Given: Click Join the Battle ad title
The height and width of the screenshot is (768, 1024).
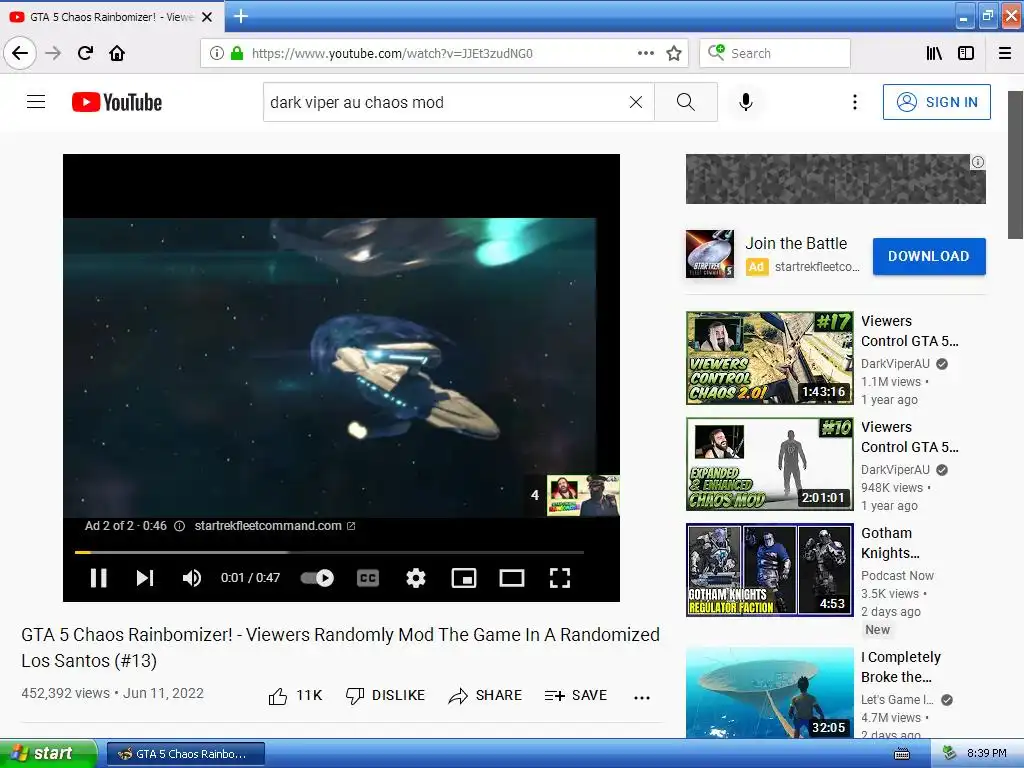Looking at the screenshot, I should [796, 244].
